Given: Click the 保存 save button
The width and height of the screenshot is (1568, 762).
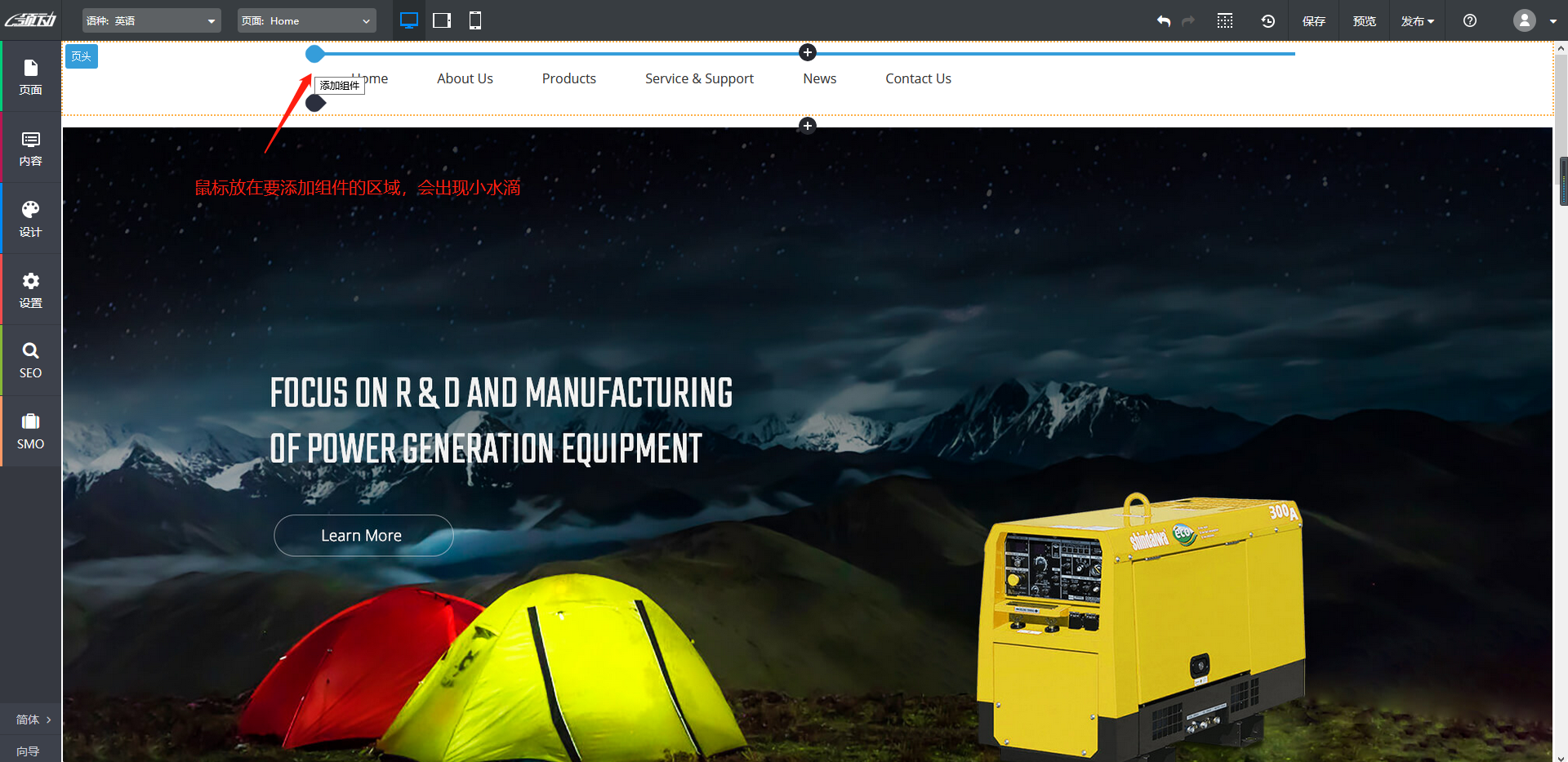Looking at the screenshot, I should 1313,21.
